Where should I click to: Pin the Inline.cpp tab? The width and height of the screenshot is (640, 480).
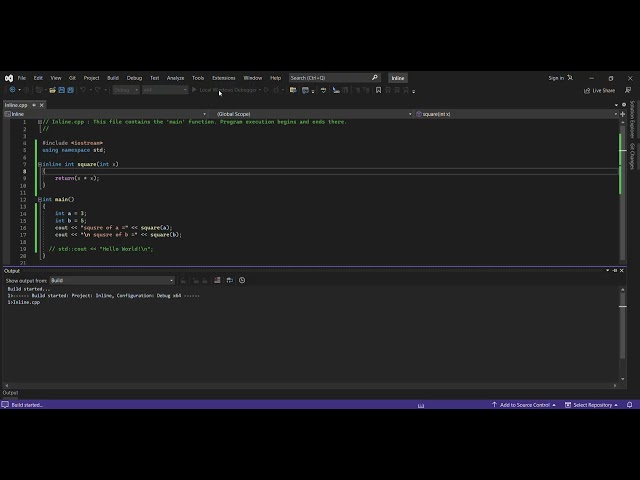click(x=34, y=105)
